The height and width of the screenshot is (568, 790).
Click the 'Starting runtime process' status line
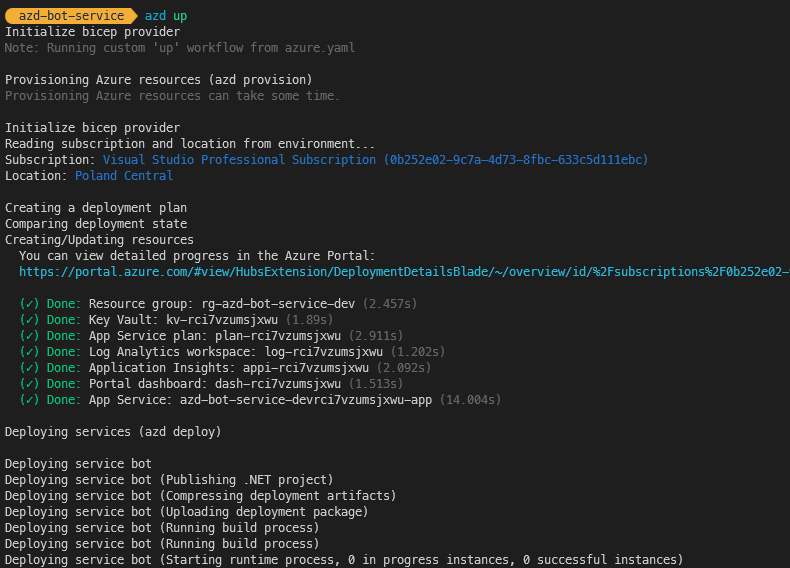point(344,560)
